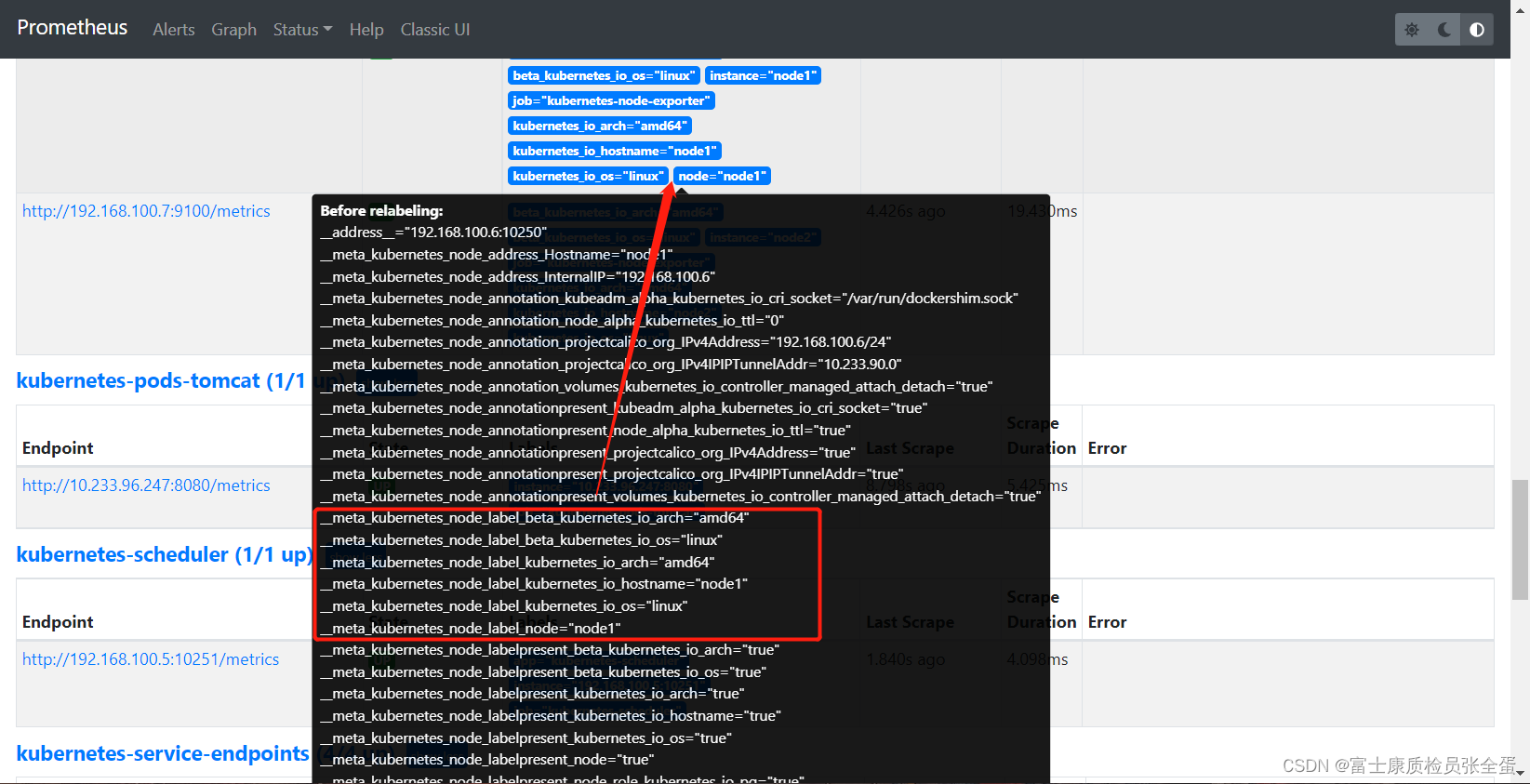Switch to dark theme moon icon

[1444, 30]
